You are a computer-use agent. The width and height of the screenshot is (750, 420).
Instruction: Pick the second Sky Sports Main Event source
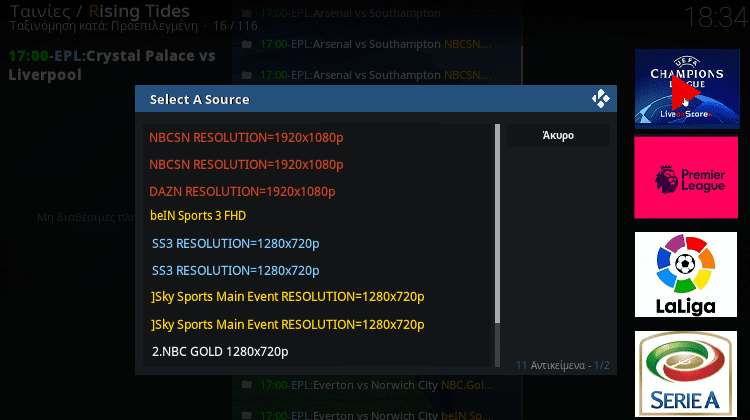pyautogui.click(x=287, y=324)
